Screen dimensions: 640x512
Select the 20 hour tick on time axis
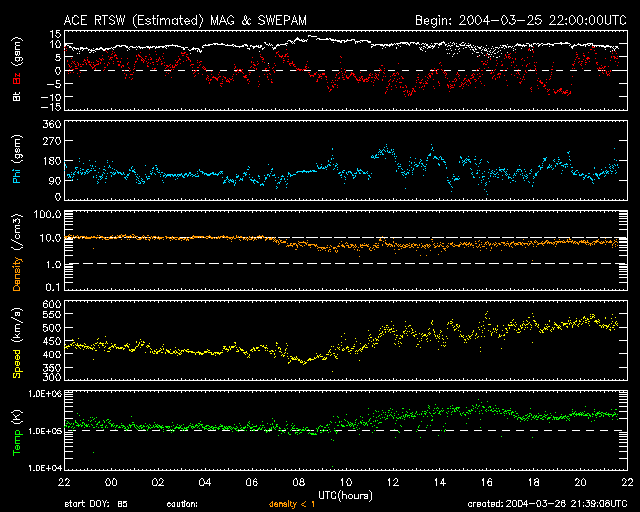coord(578,482)
